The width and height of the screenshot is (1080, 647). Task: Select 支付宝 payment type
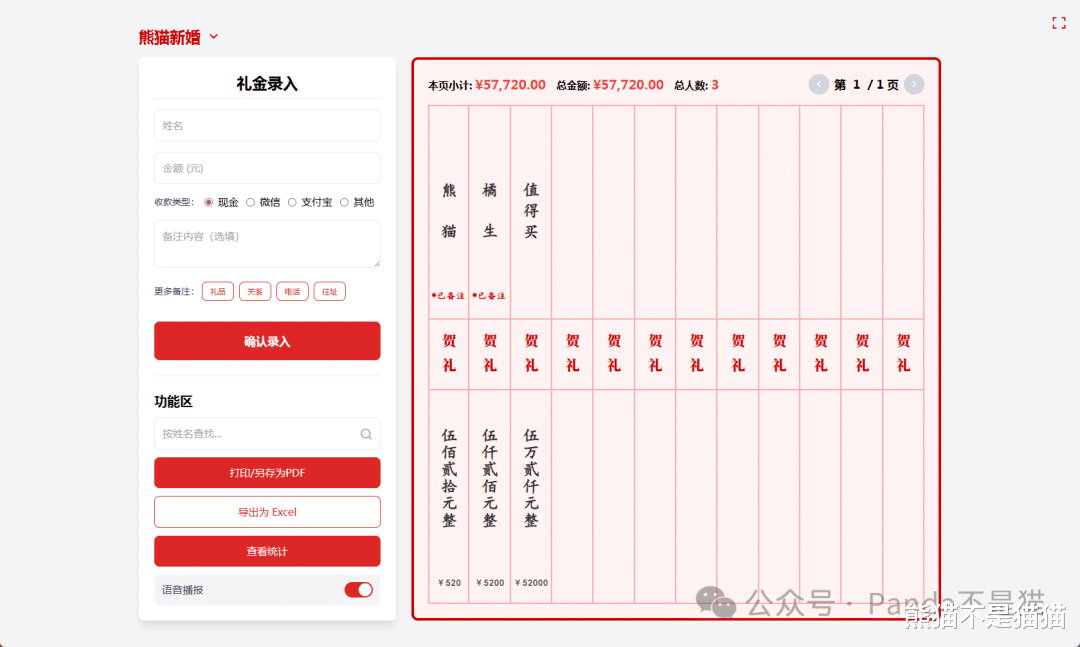tap(292, 202)
